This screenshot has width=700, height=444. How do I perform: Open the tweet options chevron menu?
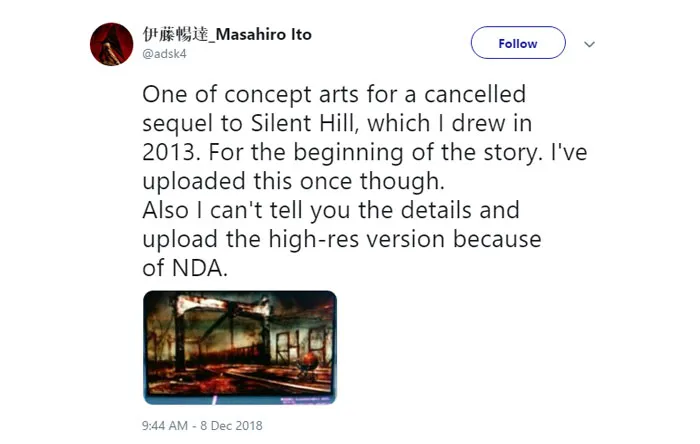click(x=589, y=44)
